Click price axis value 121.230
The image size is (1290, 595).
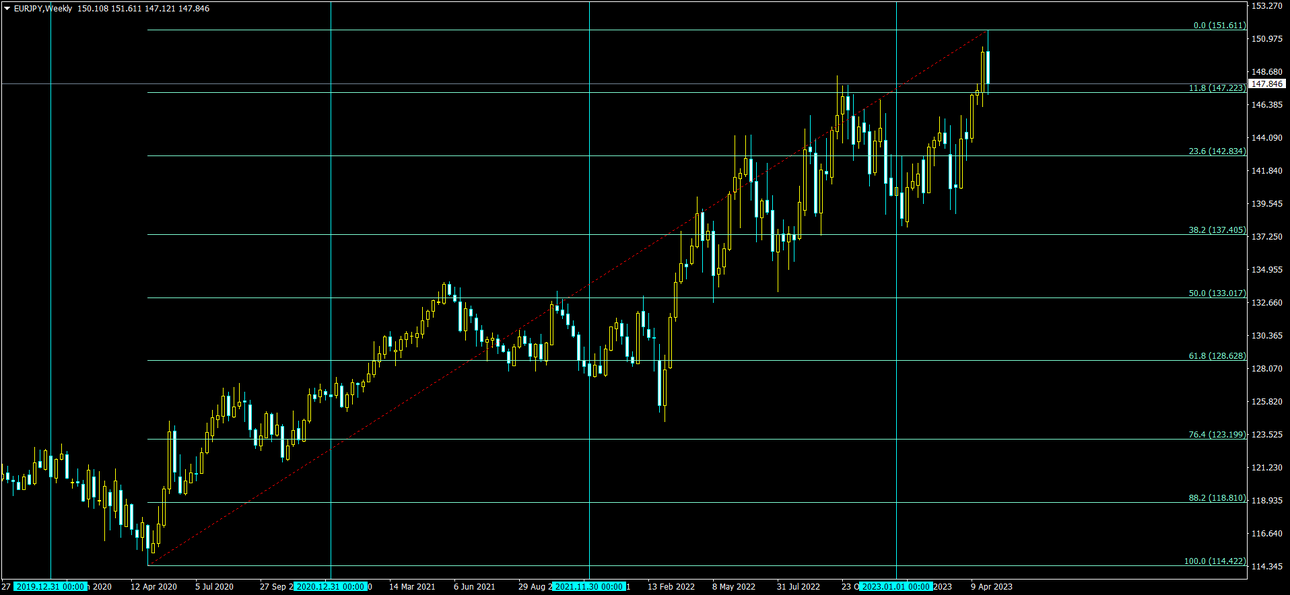pyautogui.click(x=1267, y=468)
